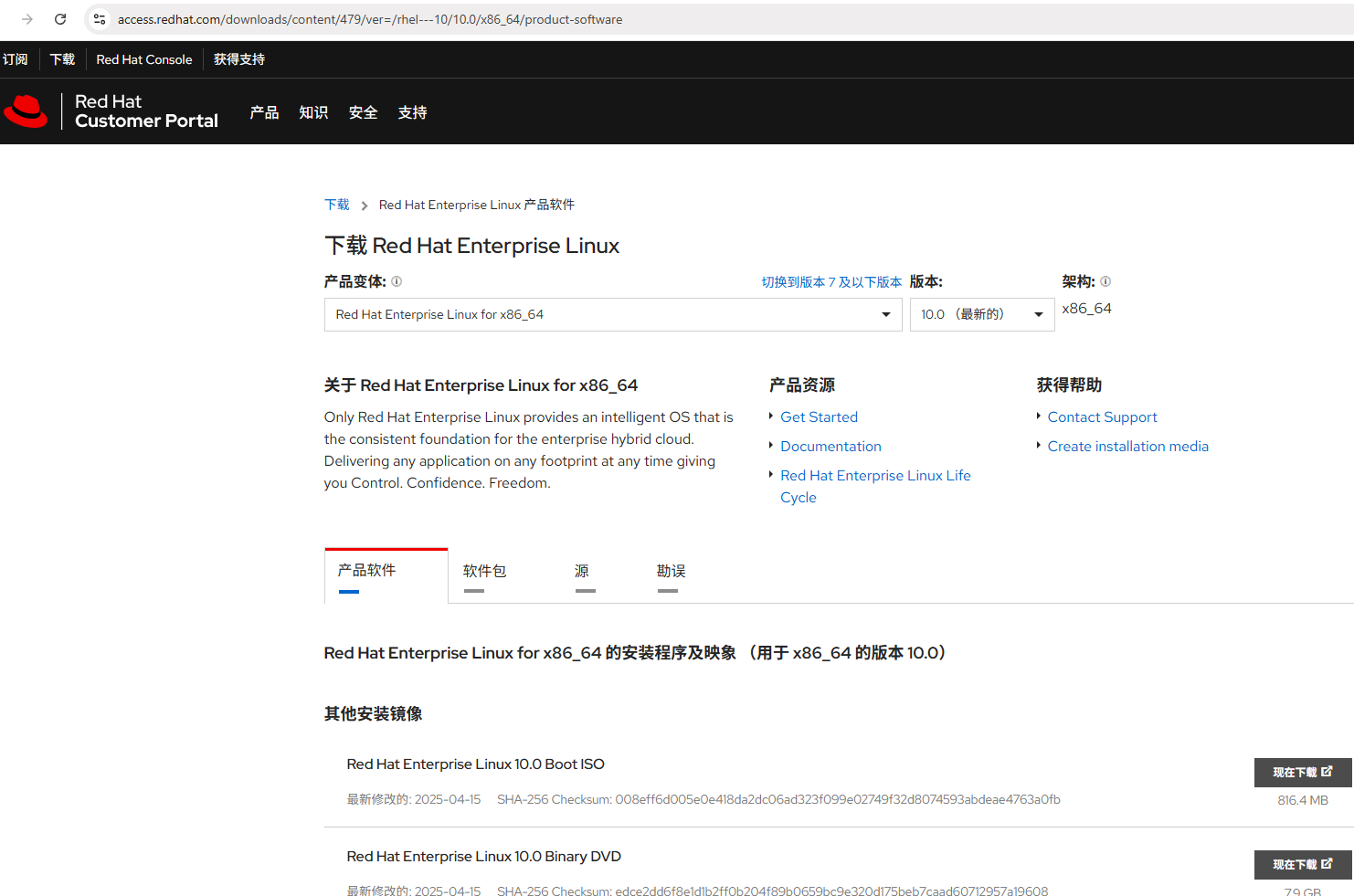This screenshot has width=1354, height=896.
Task: Click 切换到版本 7 及以下版本 link
Action: tap(831, 282)
